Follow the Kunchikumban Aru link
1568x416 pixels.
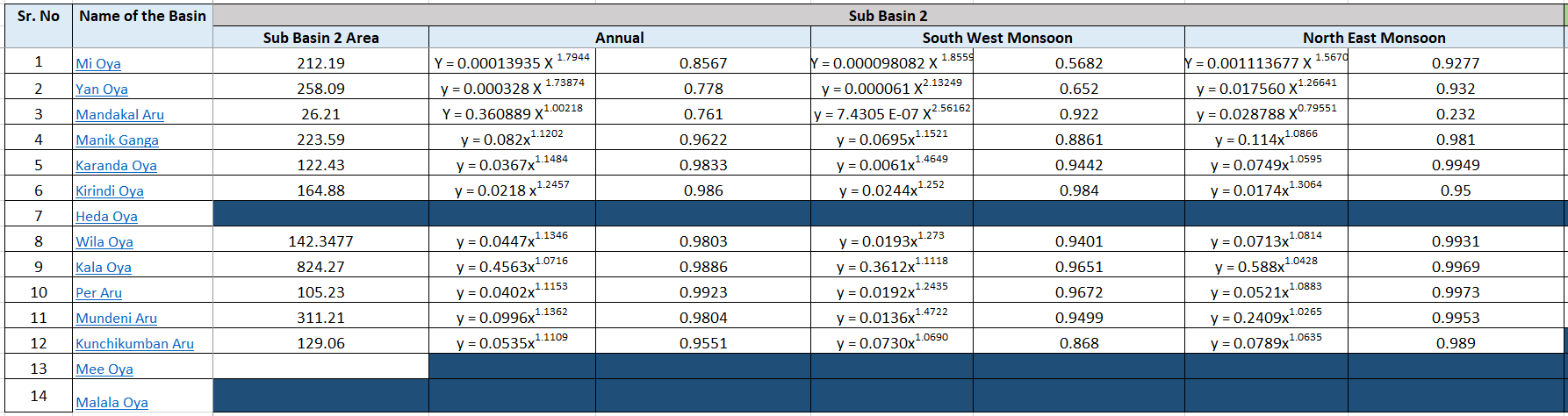pyautogui.click(x=134, y=344)
